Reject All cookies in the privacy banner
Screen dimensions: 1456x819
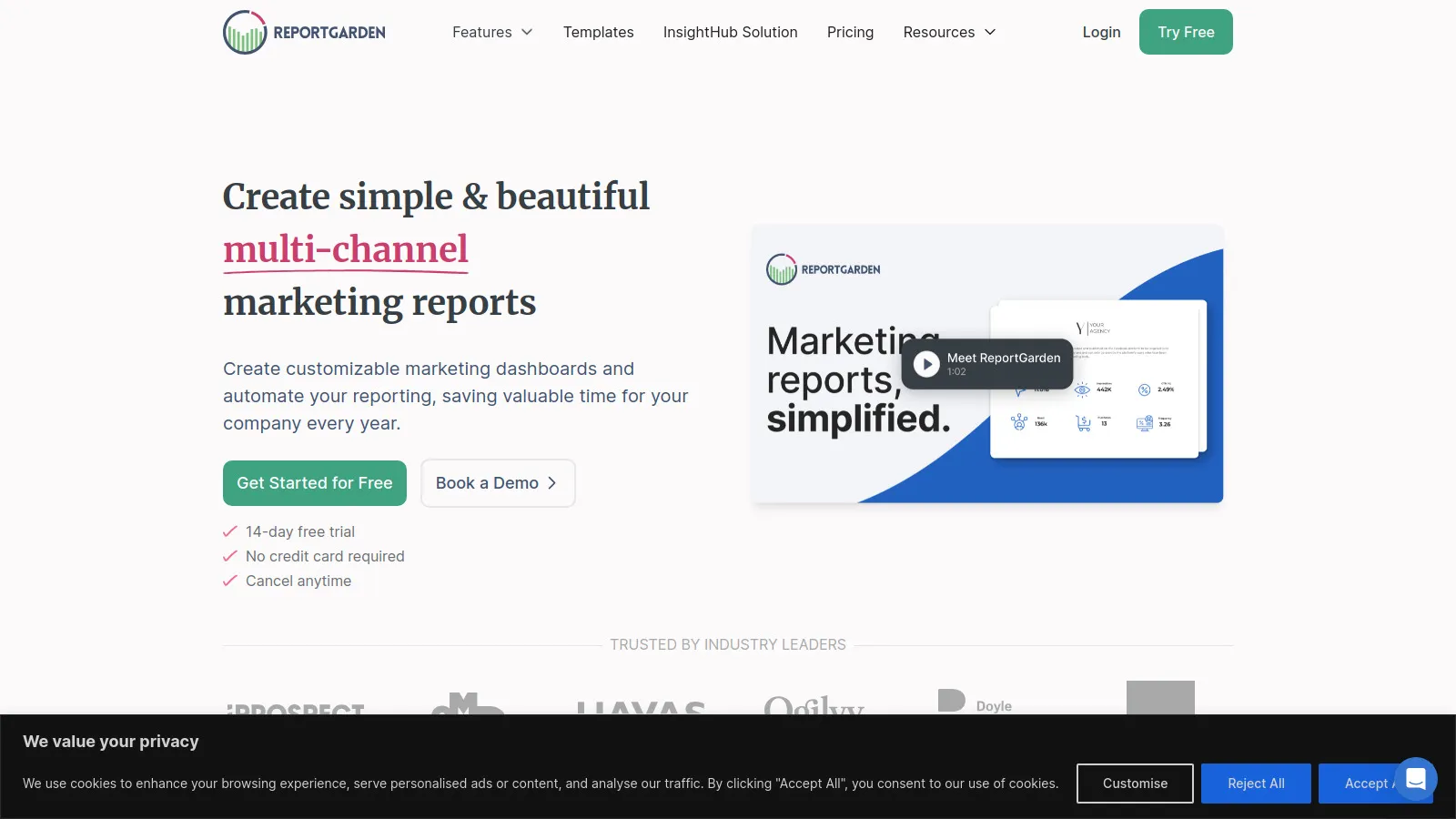(x=1256, y=783)
